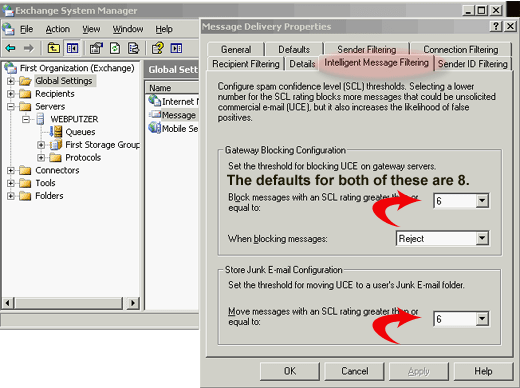Screen dimensions: 520x388
Task: Click the Cancel button
Action: pos(354,371)
